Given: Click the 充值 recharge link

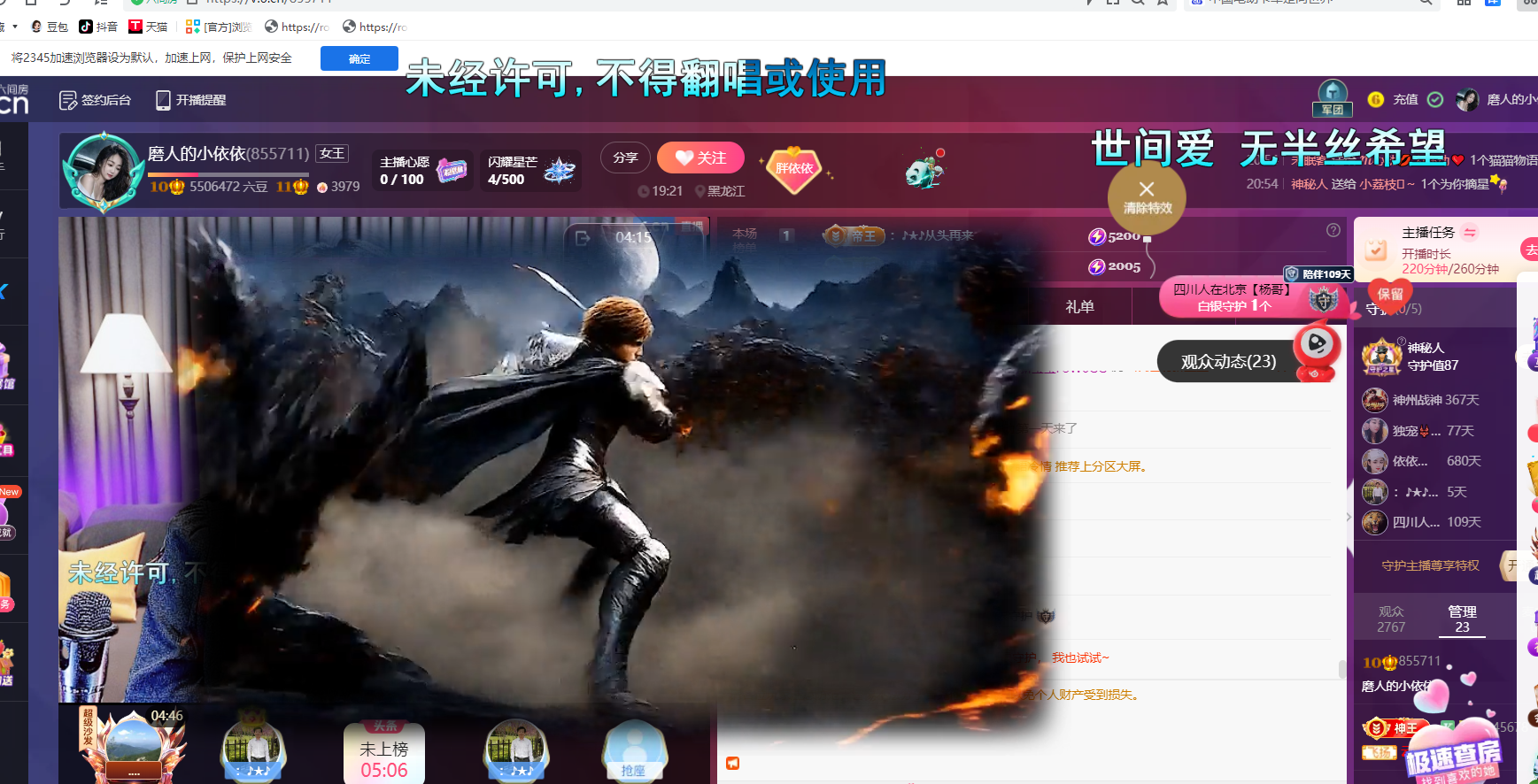Looking at the screenshot, I should pyautogui.click(x=1405, y=100).
